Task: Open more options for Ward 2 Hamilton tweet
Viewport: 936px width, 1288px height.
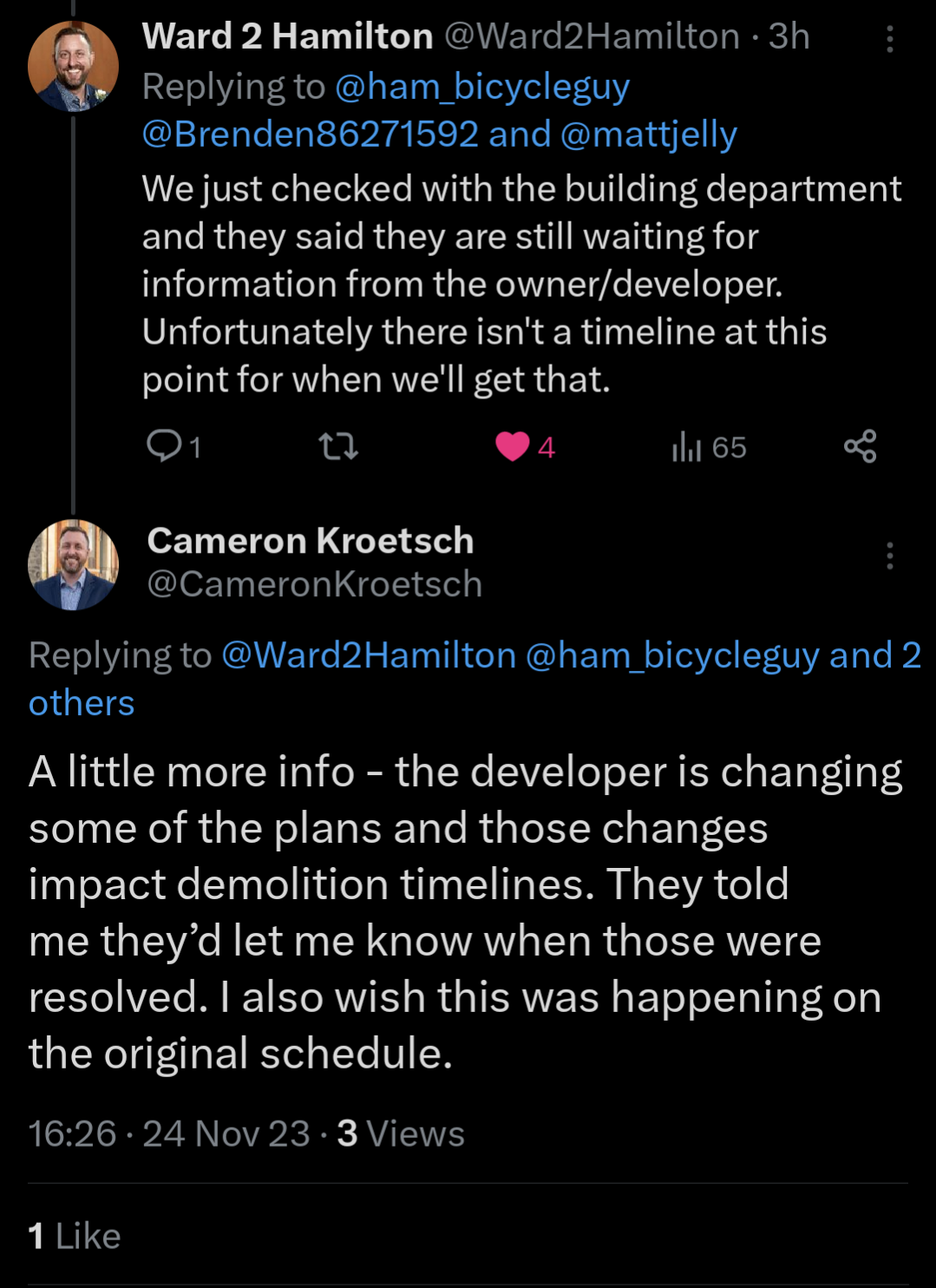Action: (889, 39)
